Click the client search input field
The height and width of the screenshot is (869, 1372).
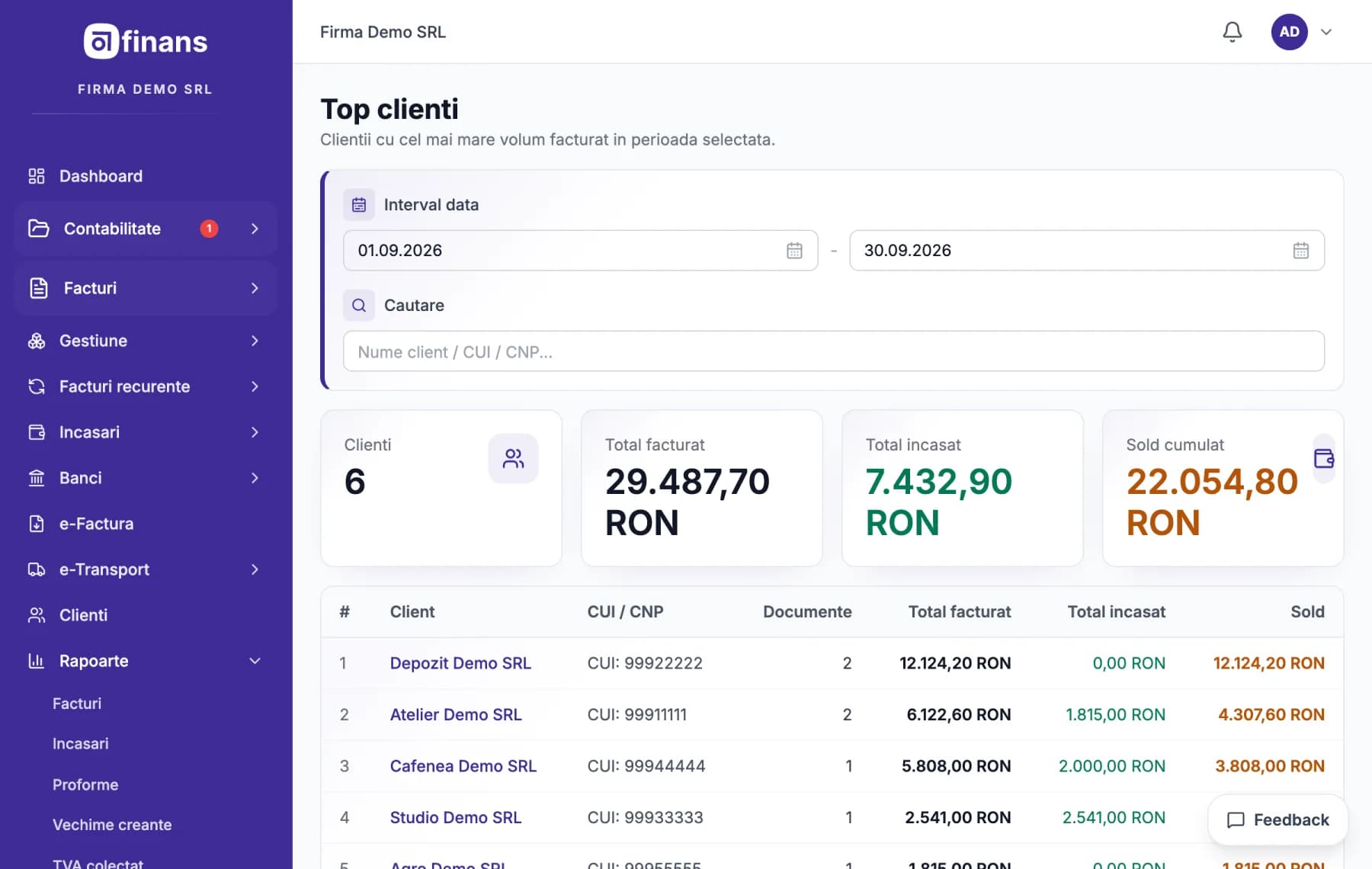833,351
